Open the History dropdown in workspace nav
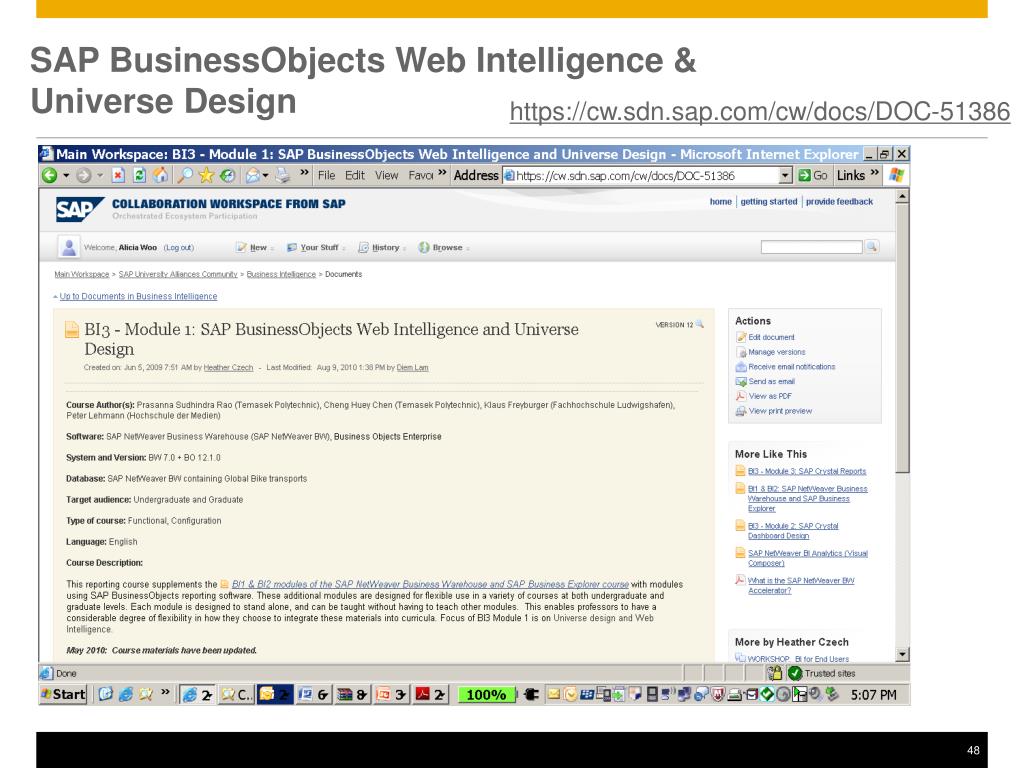 [382, 248]
